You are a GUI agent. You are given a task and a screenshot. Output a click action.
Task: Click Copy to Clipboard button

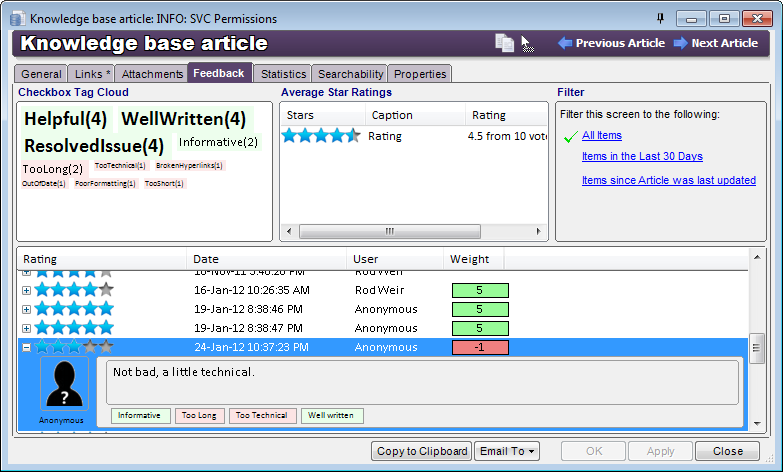click(x=421, y=451)
